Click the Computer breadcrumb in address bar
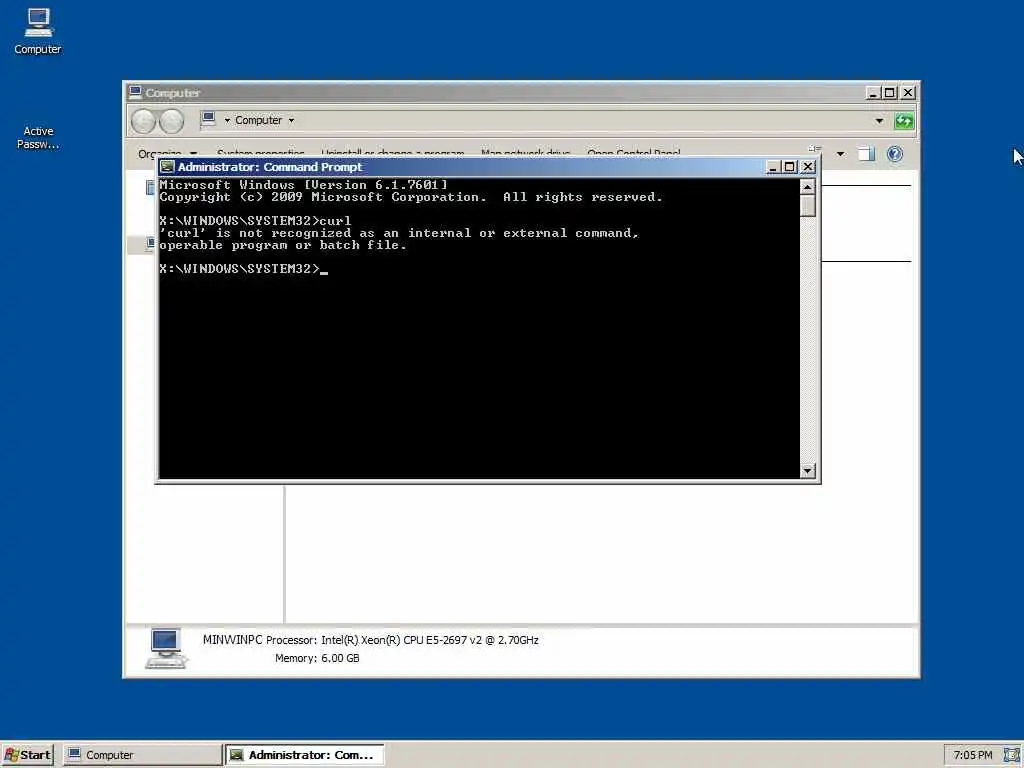Image resolution: width=1024 pixels, height=768 pixels. pos(259,120)
